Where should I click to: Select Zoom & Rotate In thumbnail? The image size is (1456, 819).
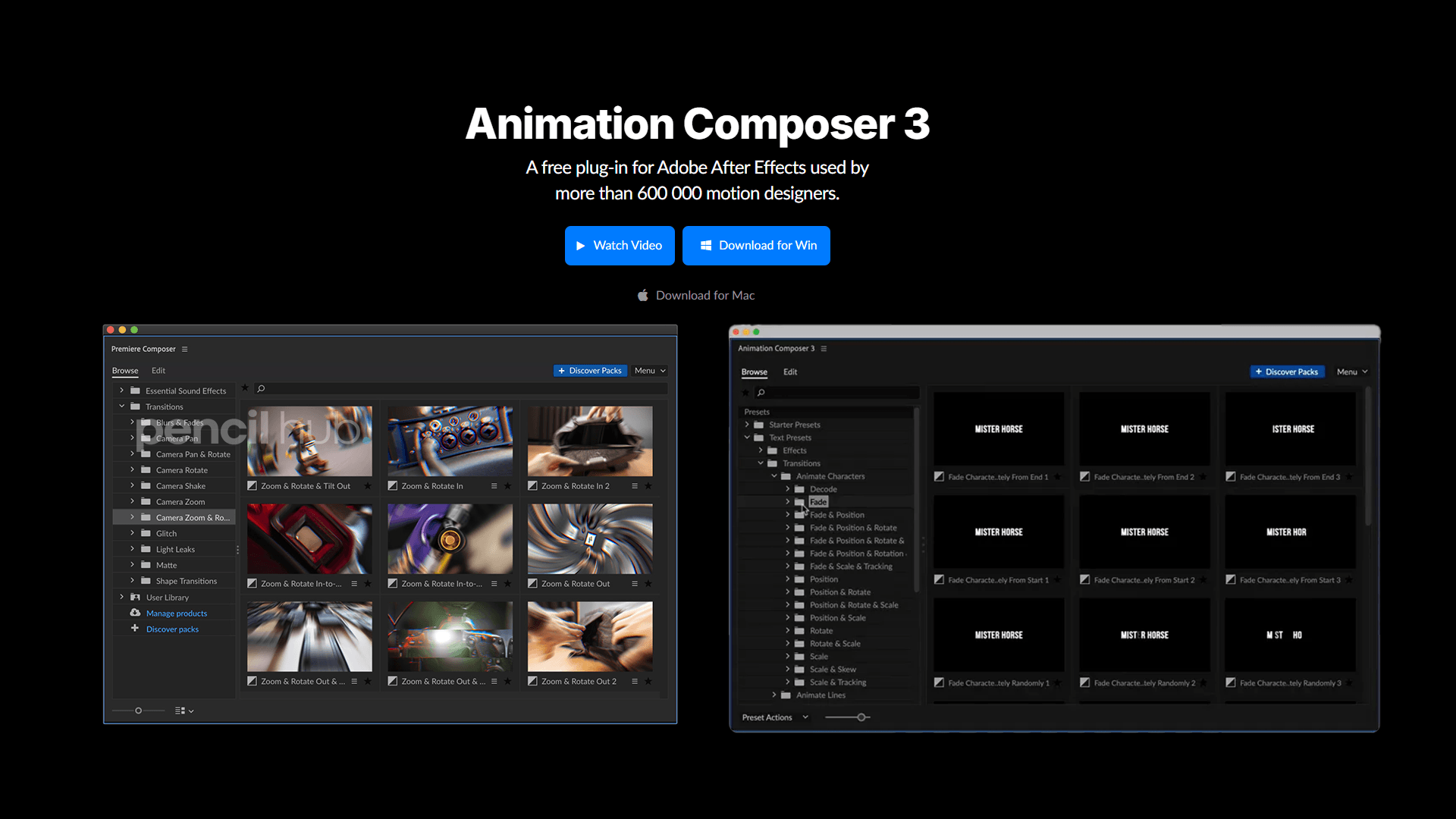click(450, 441)
